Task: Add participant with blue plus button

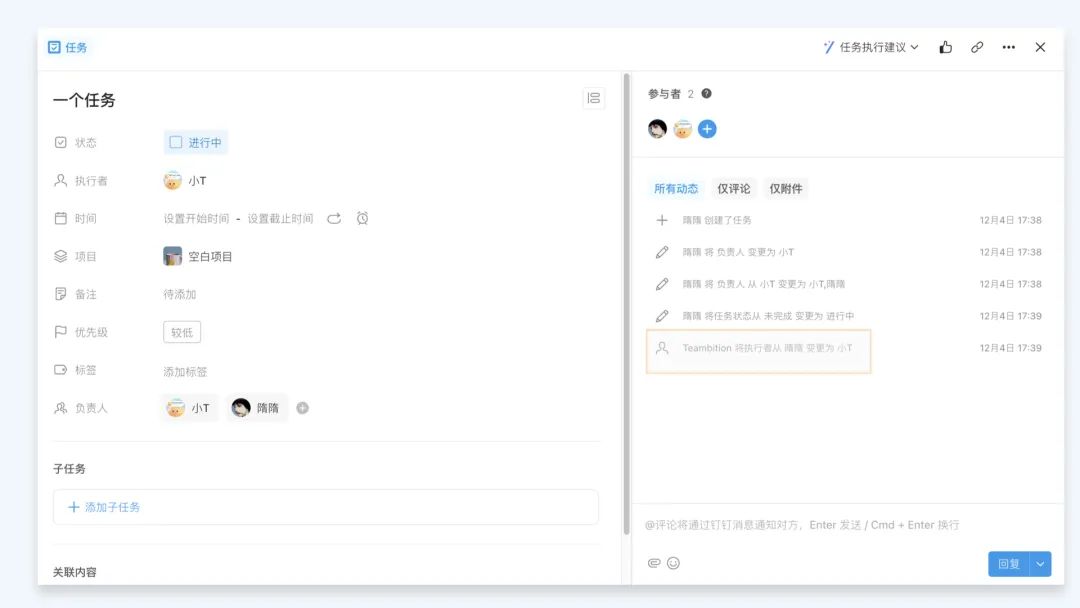Action: pos(707,129)
